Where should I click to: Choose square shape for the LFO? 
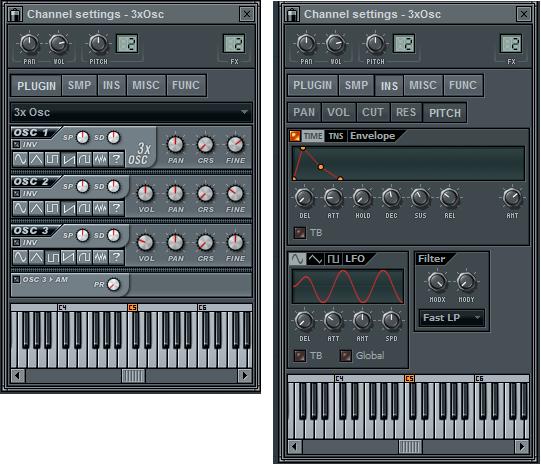(333, 259)
